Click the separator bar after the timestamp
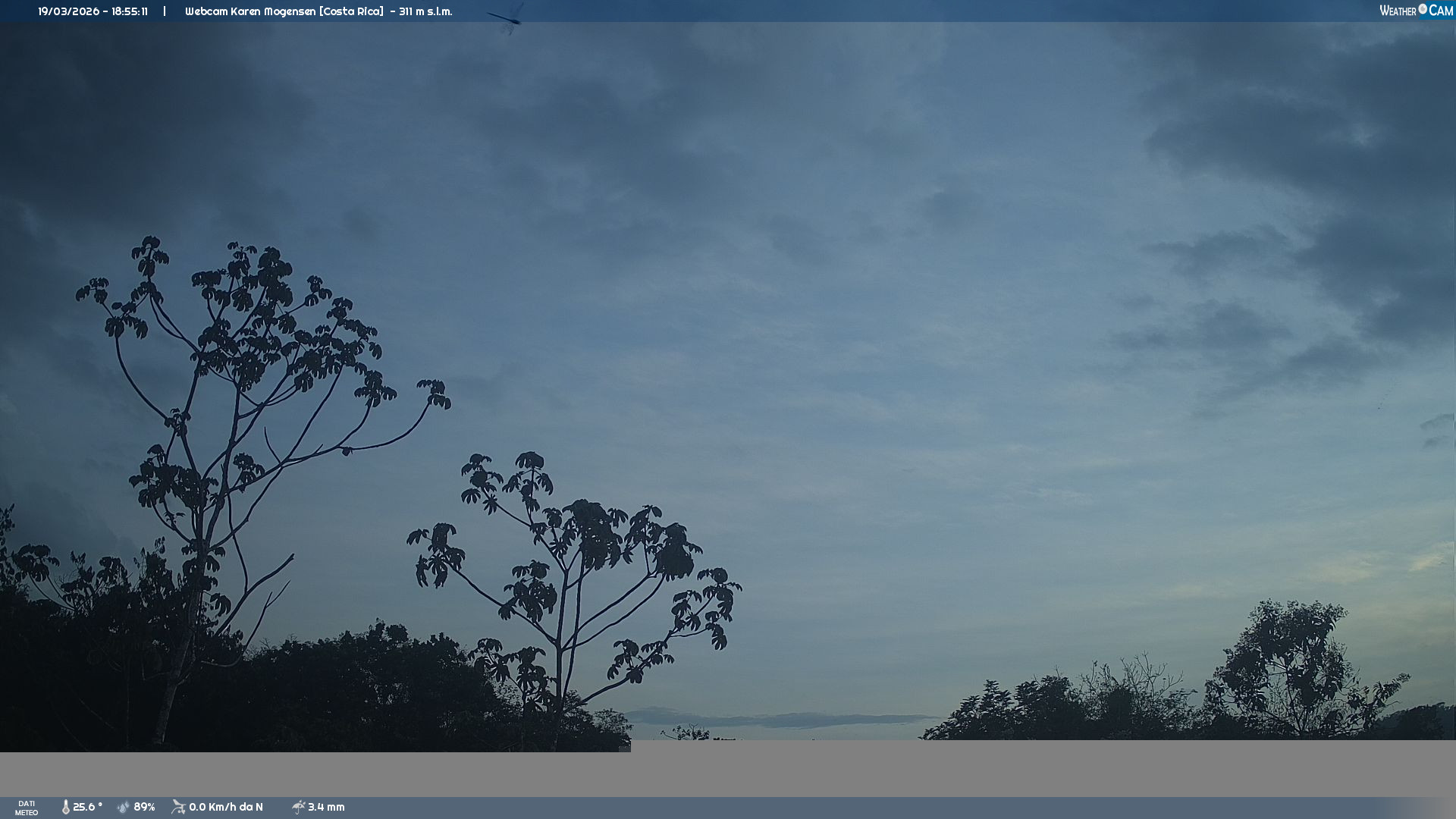Viewport: 1456px width, 819px height. pos(165,11)
